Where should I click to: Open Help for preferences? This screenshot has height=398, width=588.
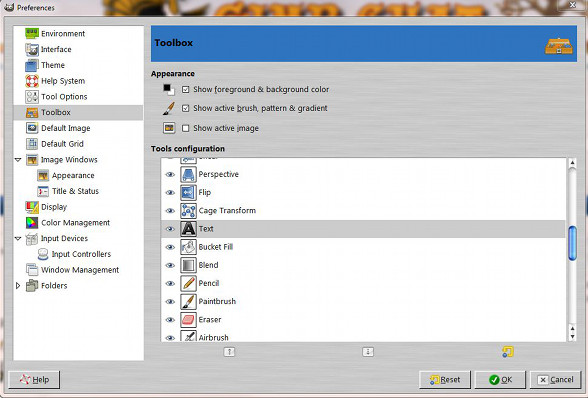(x=34, y=380)
